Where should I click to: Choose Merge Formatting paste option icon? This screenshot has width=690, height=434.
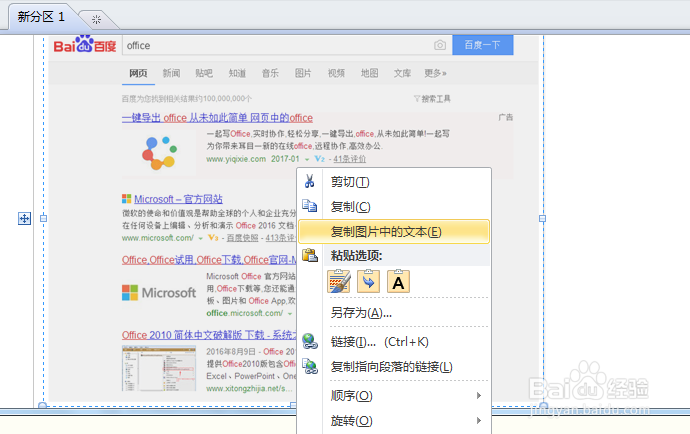point(368,281)
